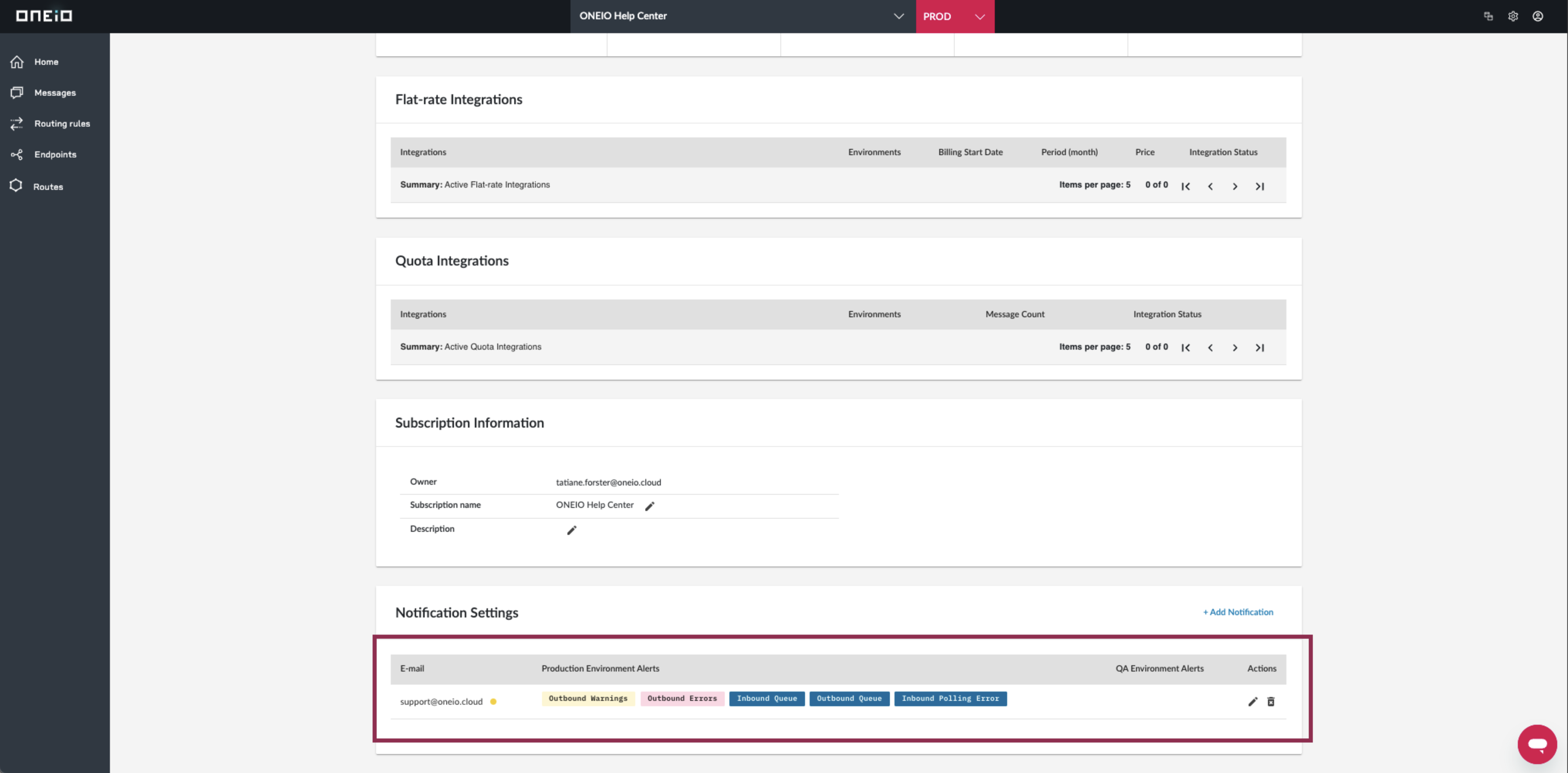
Task: Open the user account icon
Action: tap(1538, 17)
